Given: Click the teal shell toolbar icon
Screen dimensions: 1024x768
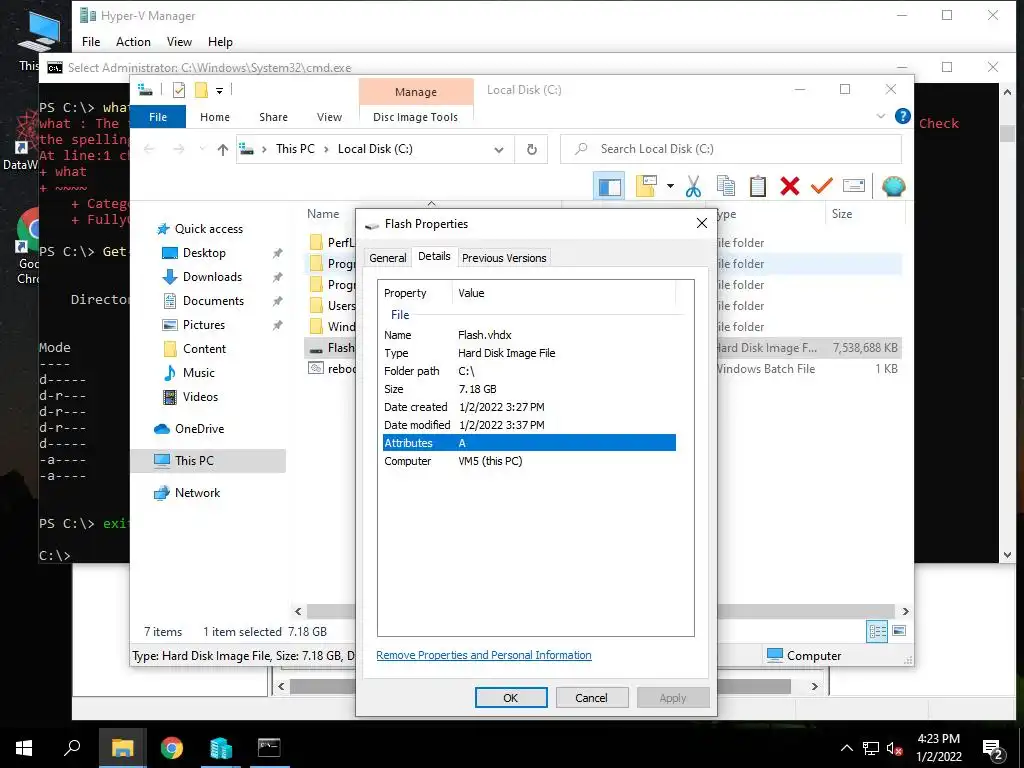Looking at the screenshot, I should click(893, 186).
